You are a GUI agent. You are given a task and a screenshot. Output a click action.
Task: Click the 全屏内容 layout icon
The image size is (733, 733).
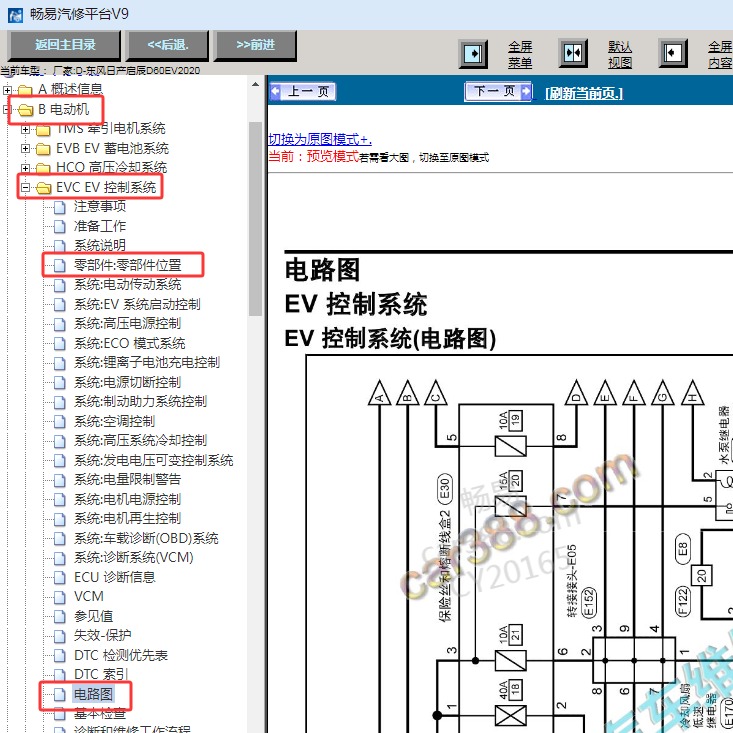coord(673,53)
